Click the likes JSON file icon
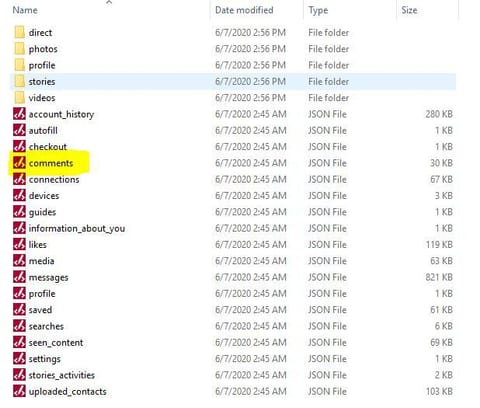480x408 pixels. 19,244
